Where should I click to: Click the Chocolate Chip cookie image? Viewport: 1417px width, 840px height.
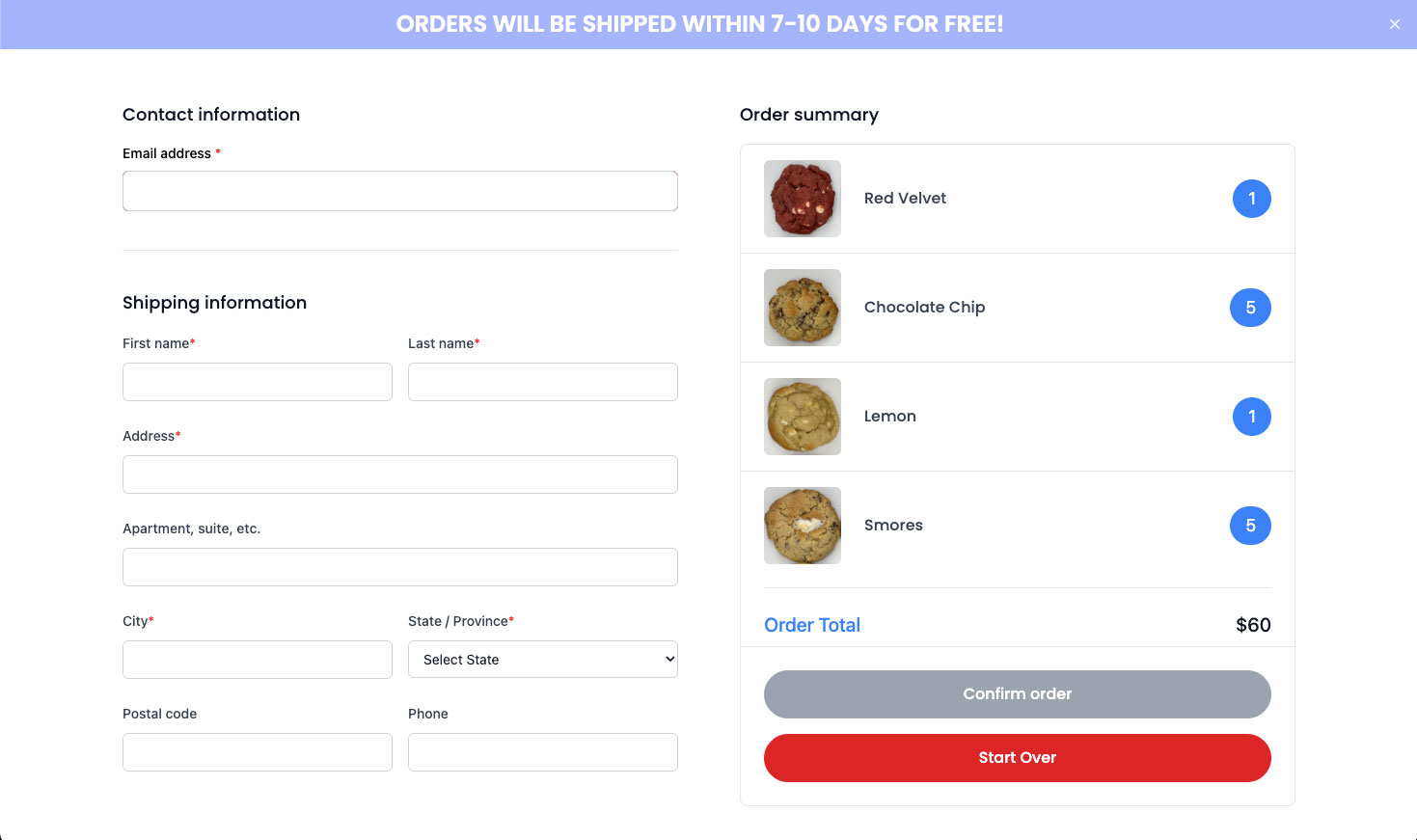coord(803,308)
